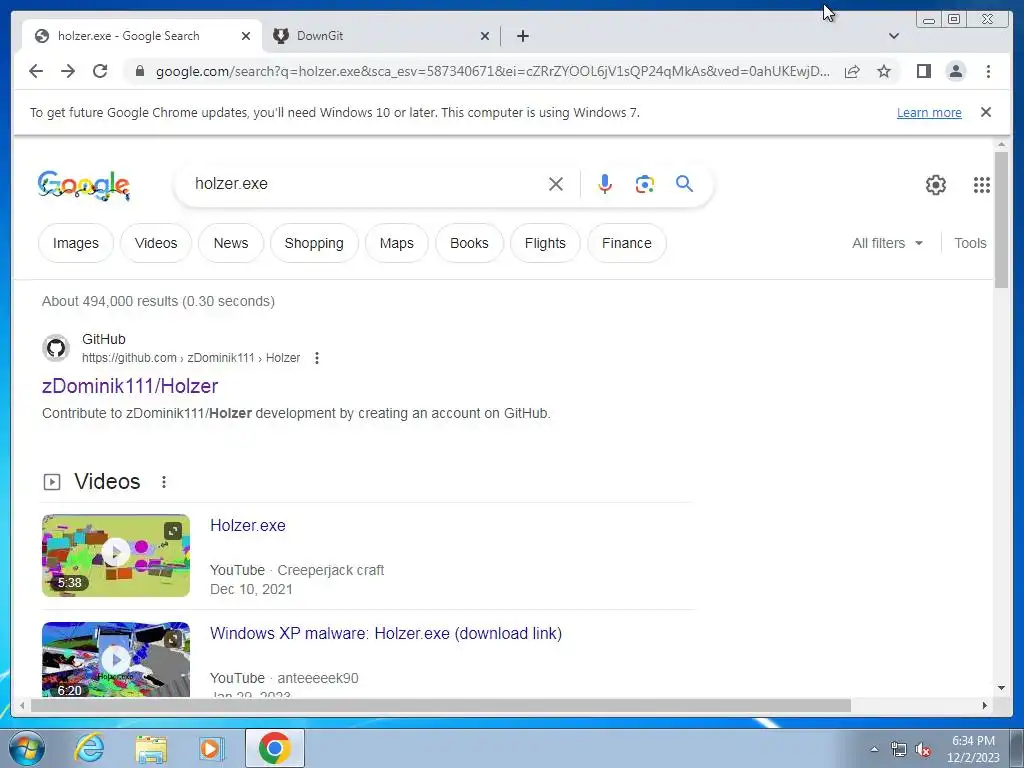Filter results by Videos
Image resolution: width=1024 pixels, height=768 pixels.
[156, 243]
